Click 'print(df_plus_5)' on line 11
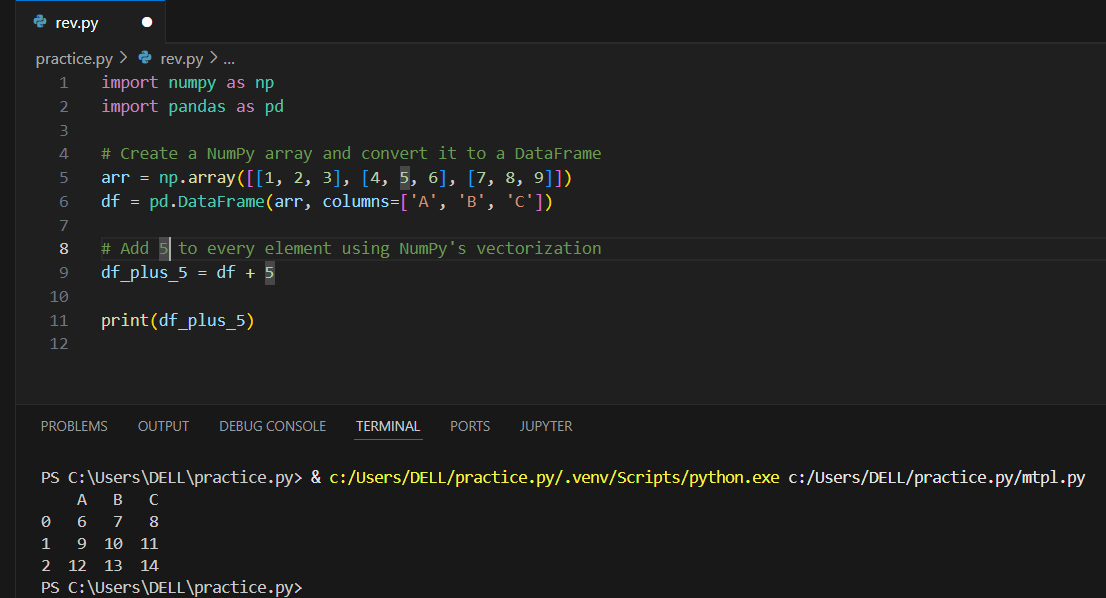Screen dimensions: 1106x598 178,321
